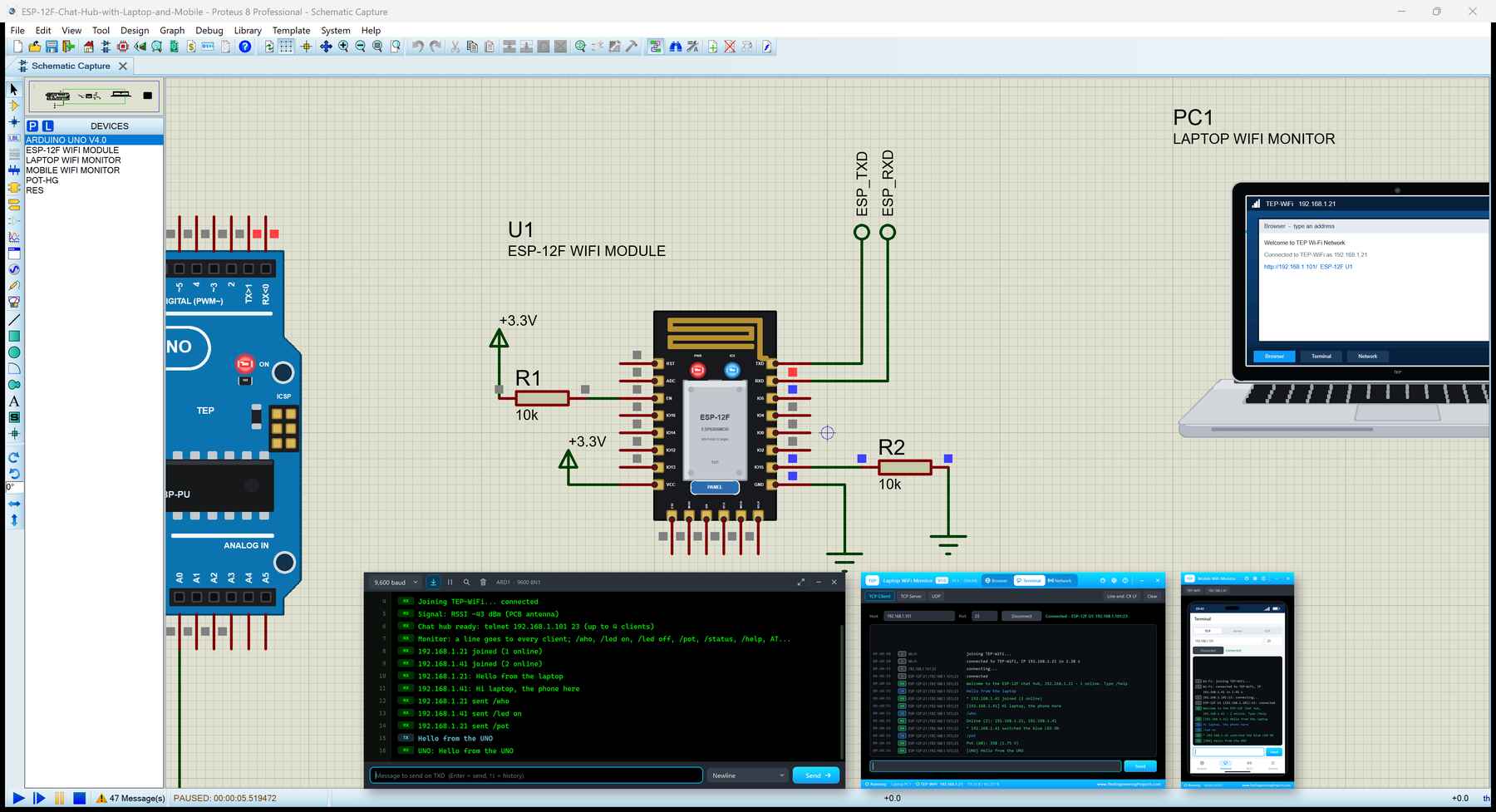Open the Template menu
This screenshot has width=1496, height=812.
pos(291,30)
